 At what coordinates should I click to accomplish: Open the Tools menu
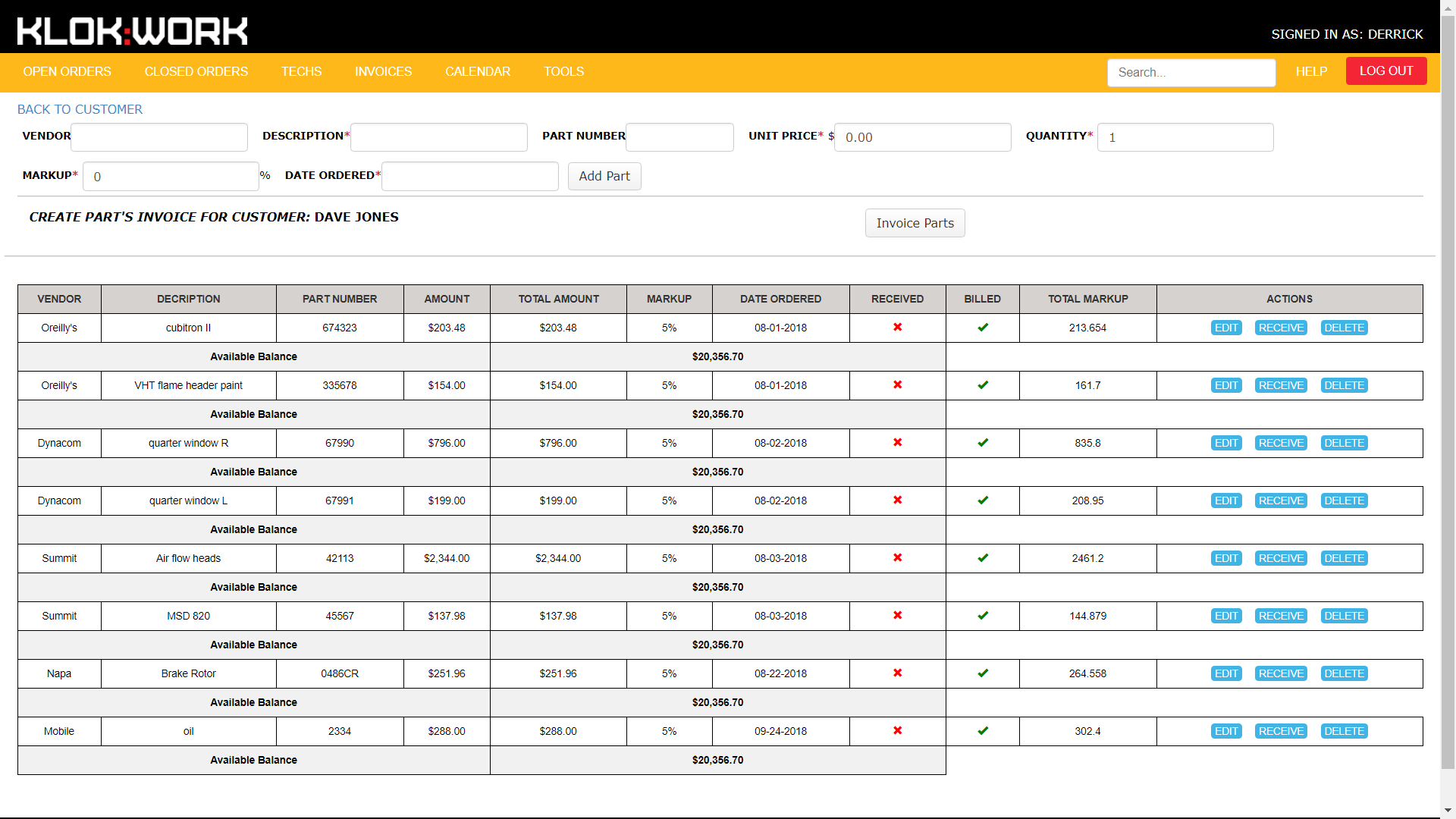[563, 71]
